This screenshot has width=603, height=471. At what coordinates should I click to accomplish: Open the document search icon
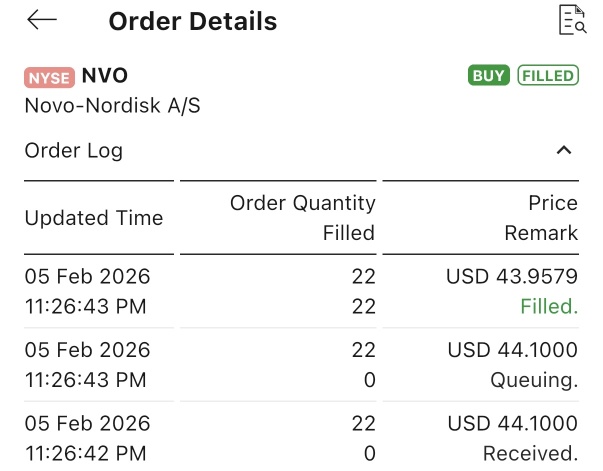pyautogui.click(x=573, y=20)
